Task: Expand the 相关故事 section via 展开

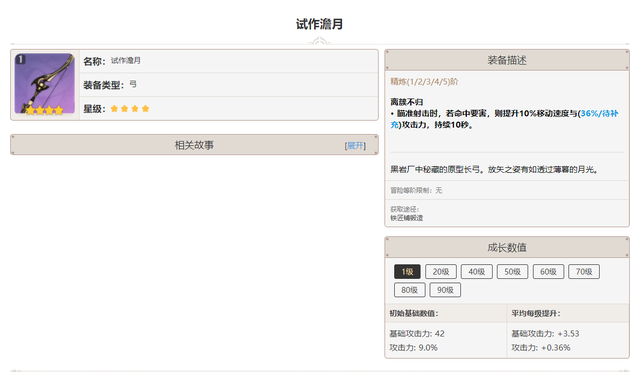Action: (x=355, y=146)
